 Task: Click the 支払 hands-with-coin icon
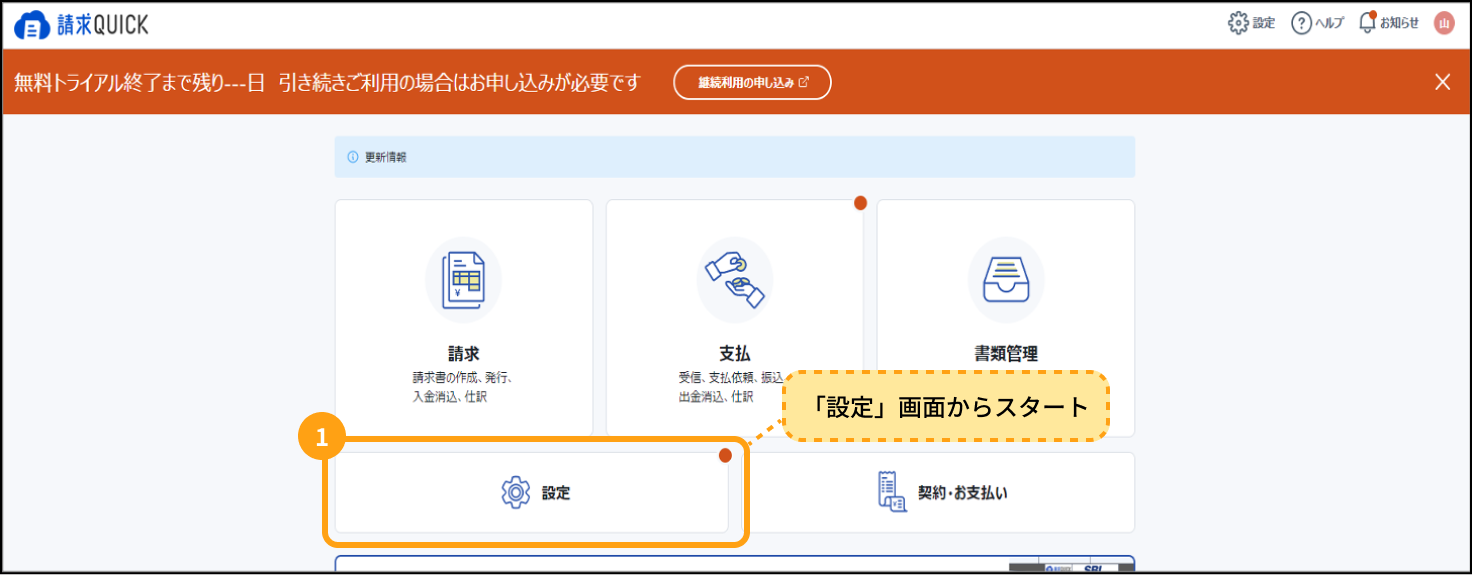pos(735,280)
